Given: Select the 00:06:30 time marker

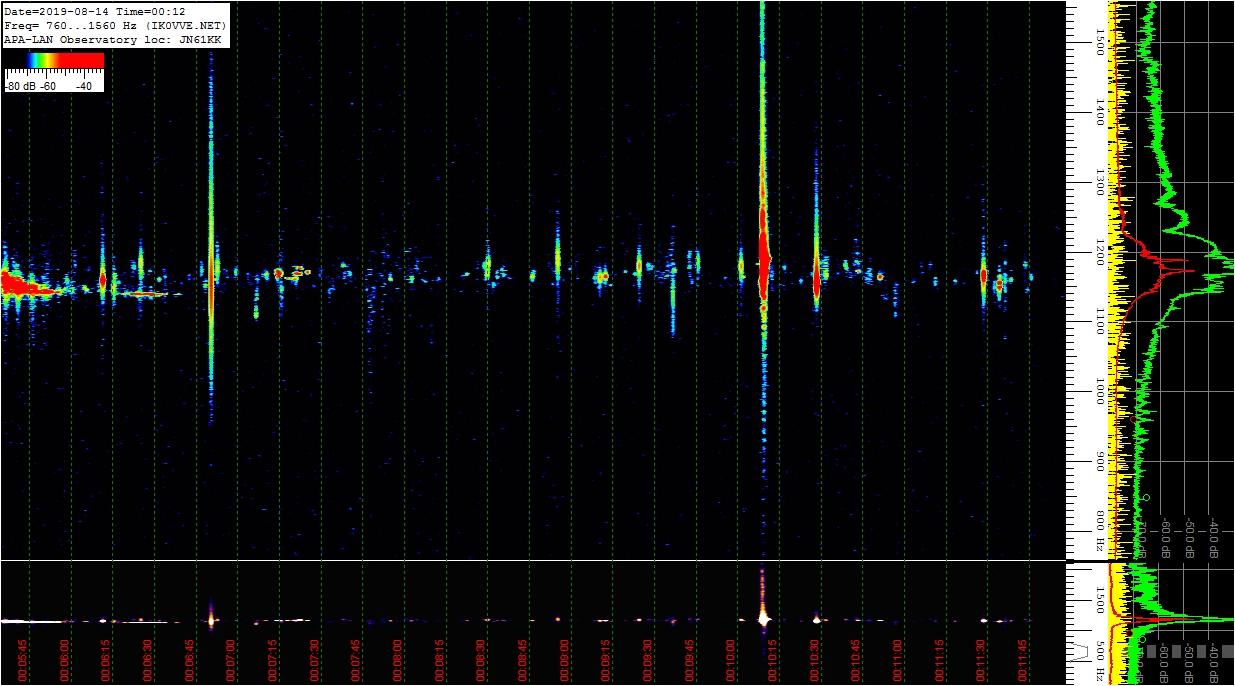Looking at the screenshot, I should (148, 661).
